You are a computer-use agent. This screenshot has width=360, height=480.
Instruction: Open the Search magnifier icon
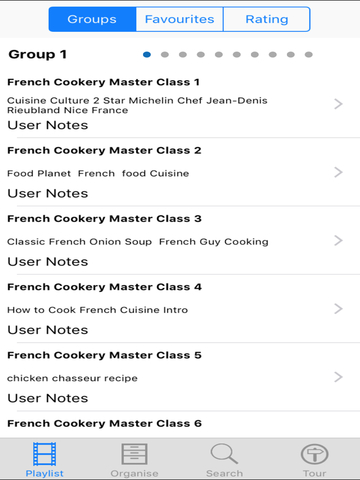pos(224,453)
